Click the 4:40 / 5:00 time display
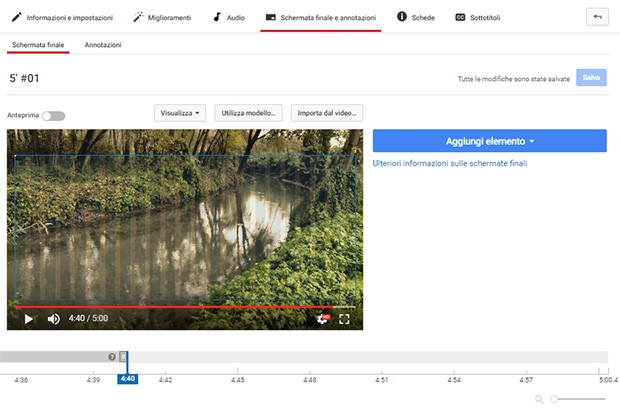The width and height of the screenshot is (620, 408). [88, 318]
